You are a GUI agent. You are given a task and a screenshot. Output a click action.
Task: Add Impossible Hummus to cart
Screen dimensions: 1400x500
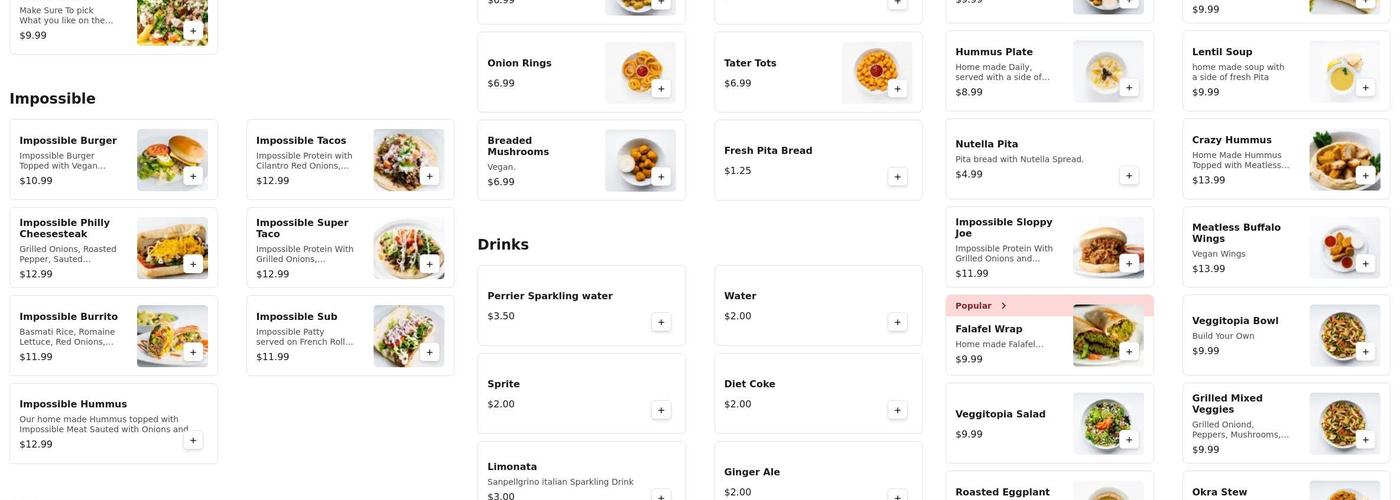(193, 440)
